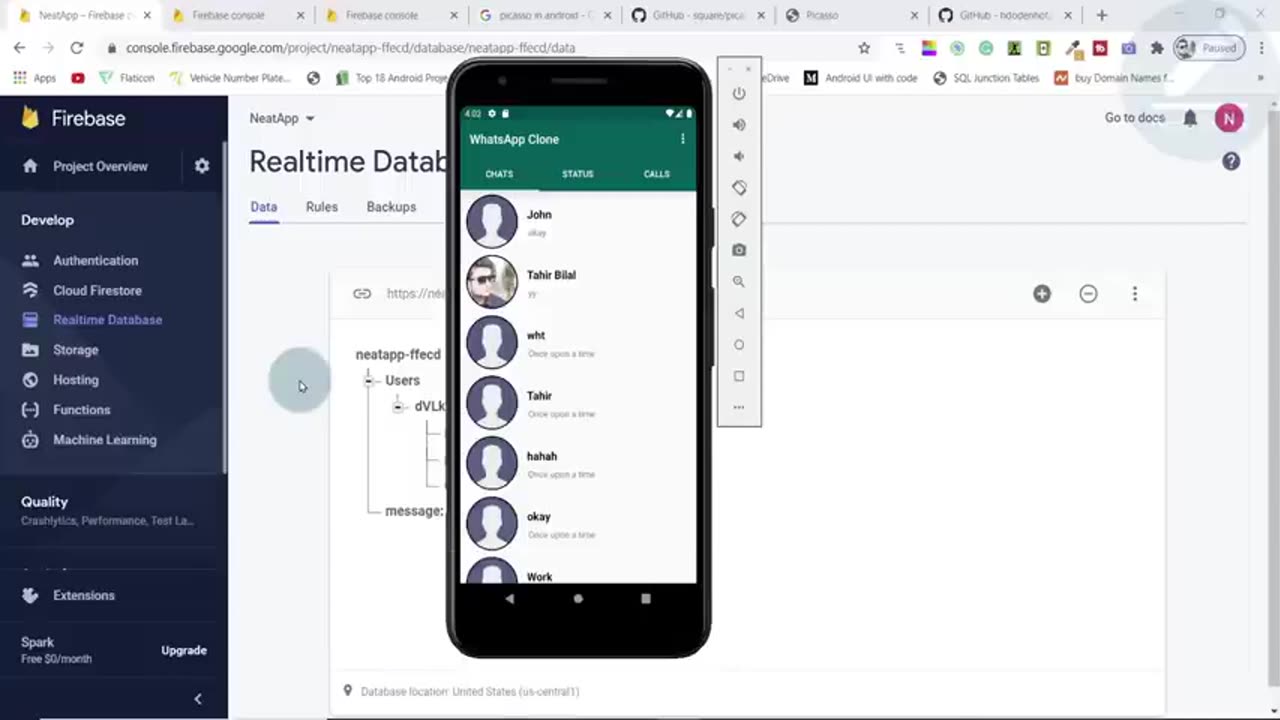Open the Apps bookmarks shortcut
The height and width of the screenshot is (720, 1280).
pyautogui.click(x=35, y=78)
